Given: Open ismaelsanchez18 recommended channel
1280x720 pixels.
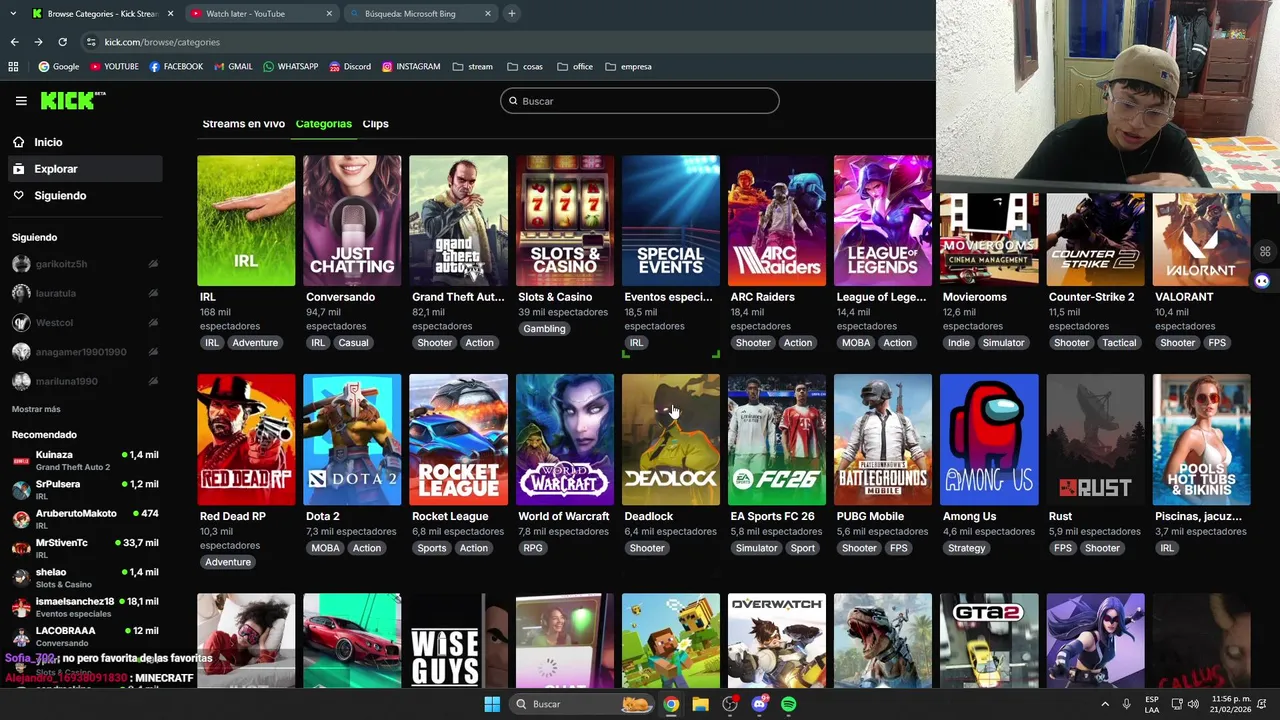Looking at the screenshot, I should (x=86, y=607).
